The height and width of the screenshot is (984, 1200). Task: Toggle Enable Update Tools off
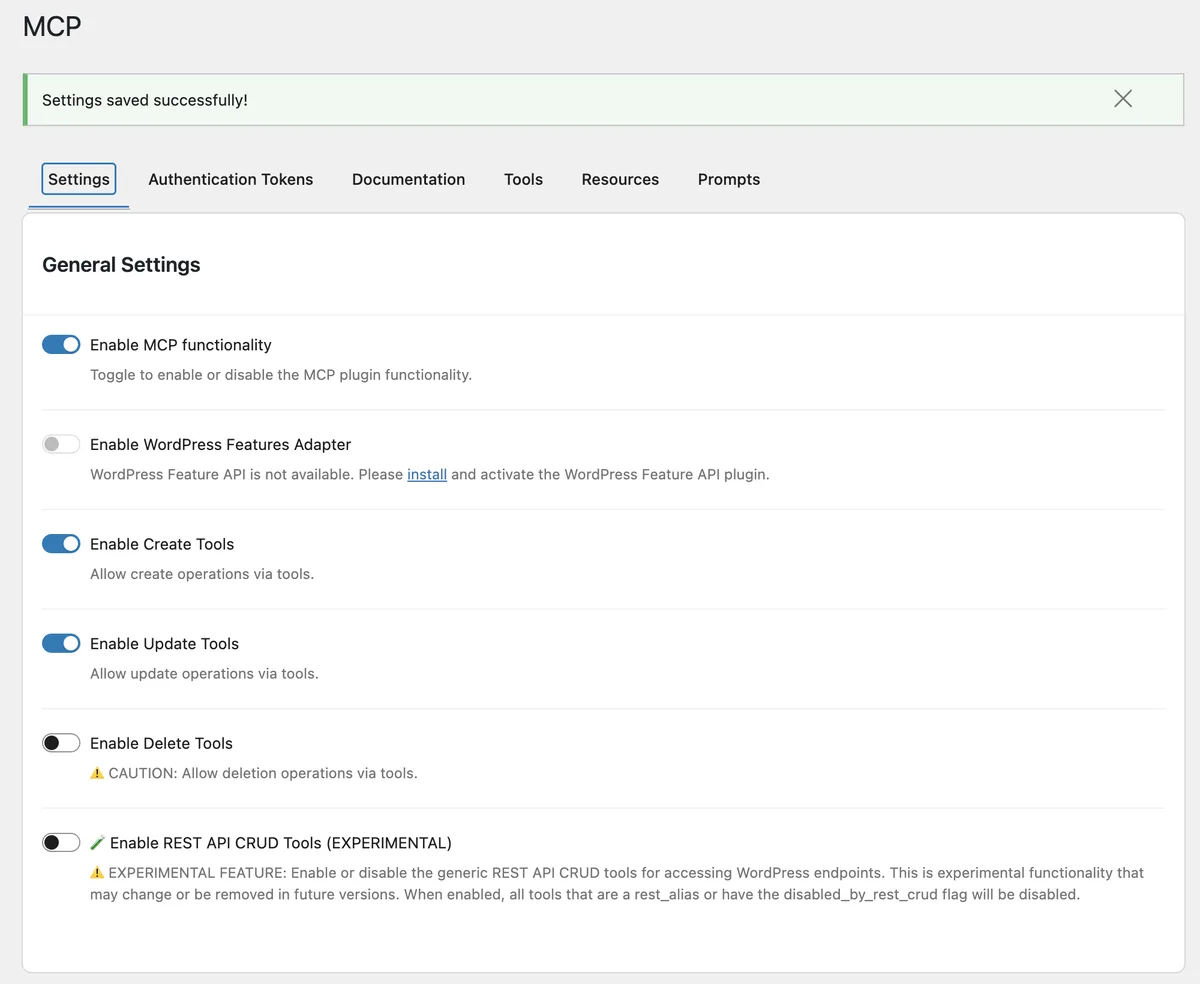pos(61,643)
